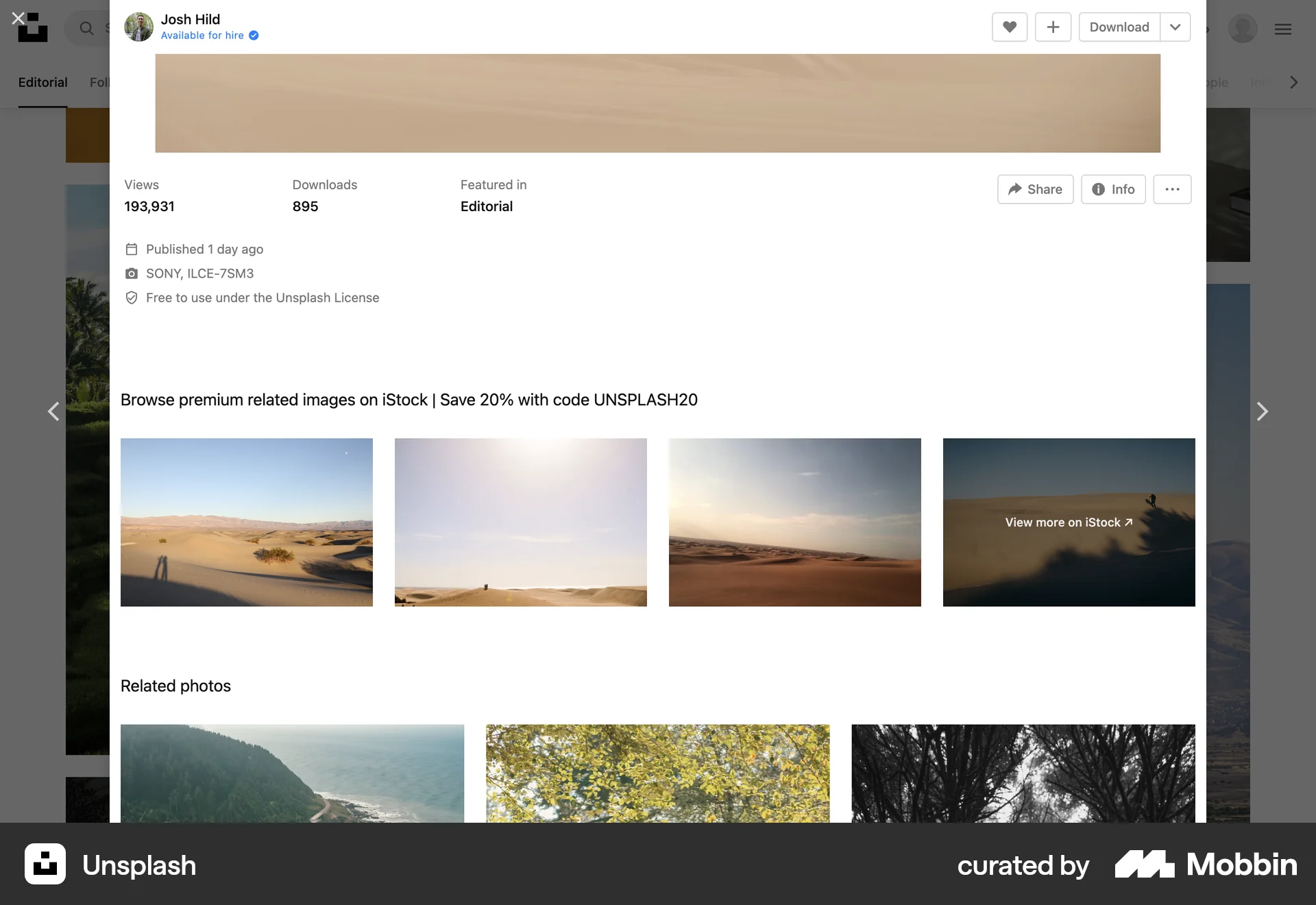Go to previous photo with left arrow
The image size is (1316, 905).
53,411
